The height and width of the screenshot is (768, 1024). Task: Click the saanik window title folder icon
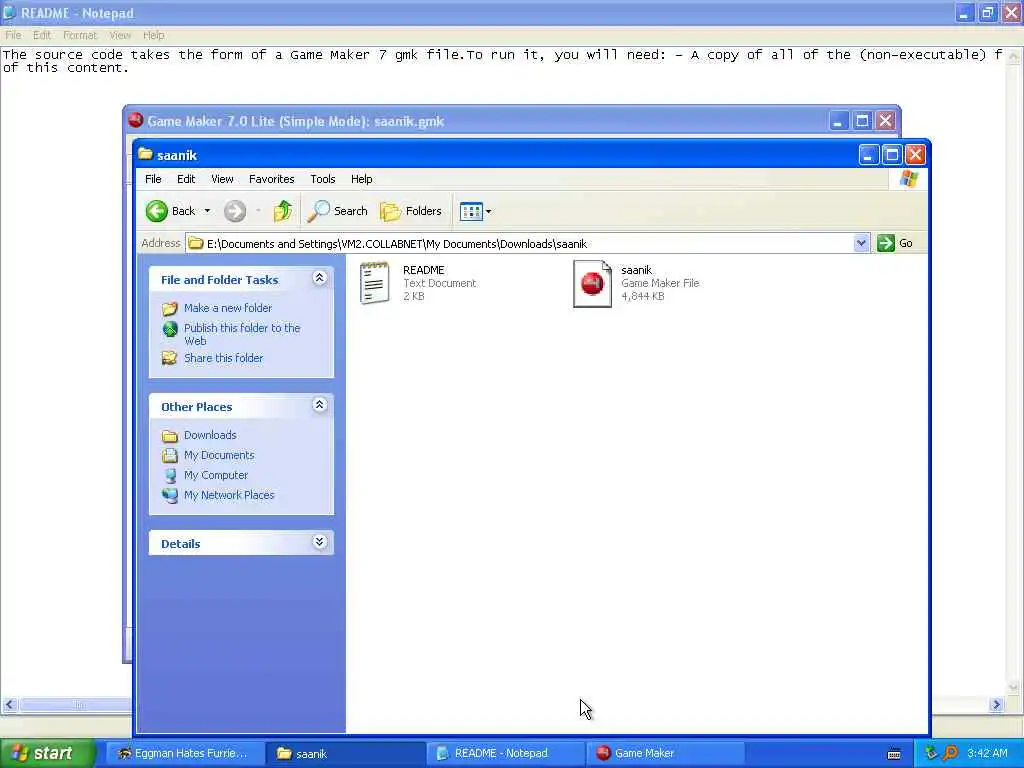[146, 154]
